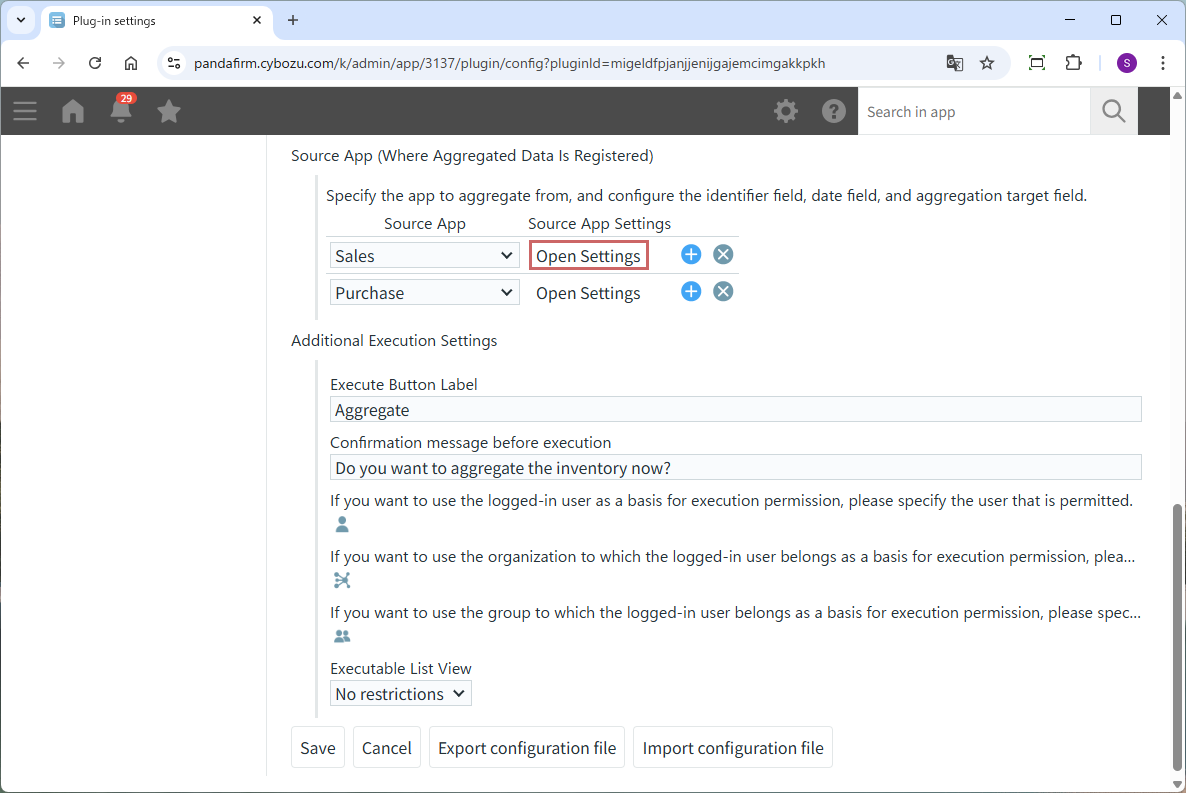Open the gear settings menu in header
This screenshot has width=1186, height=793.
click(786, 111)
